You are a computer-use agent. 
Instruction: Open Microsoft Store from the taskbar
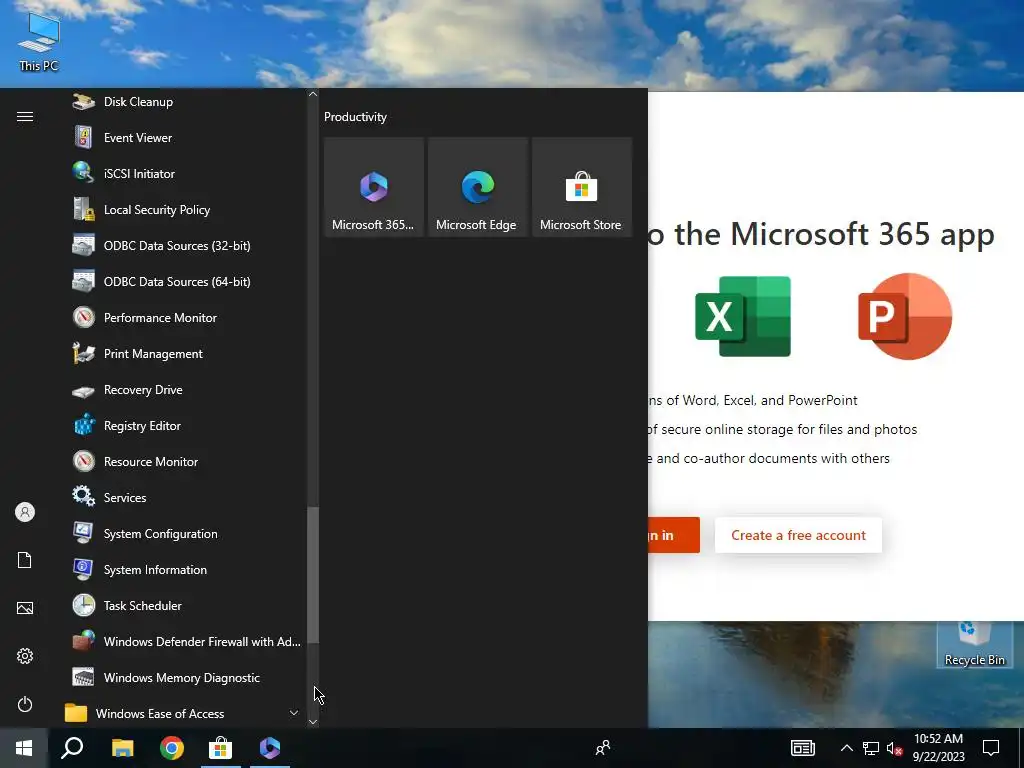[x=221, y=748]
